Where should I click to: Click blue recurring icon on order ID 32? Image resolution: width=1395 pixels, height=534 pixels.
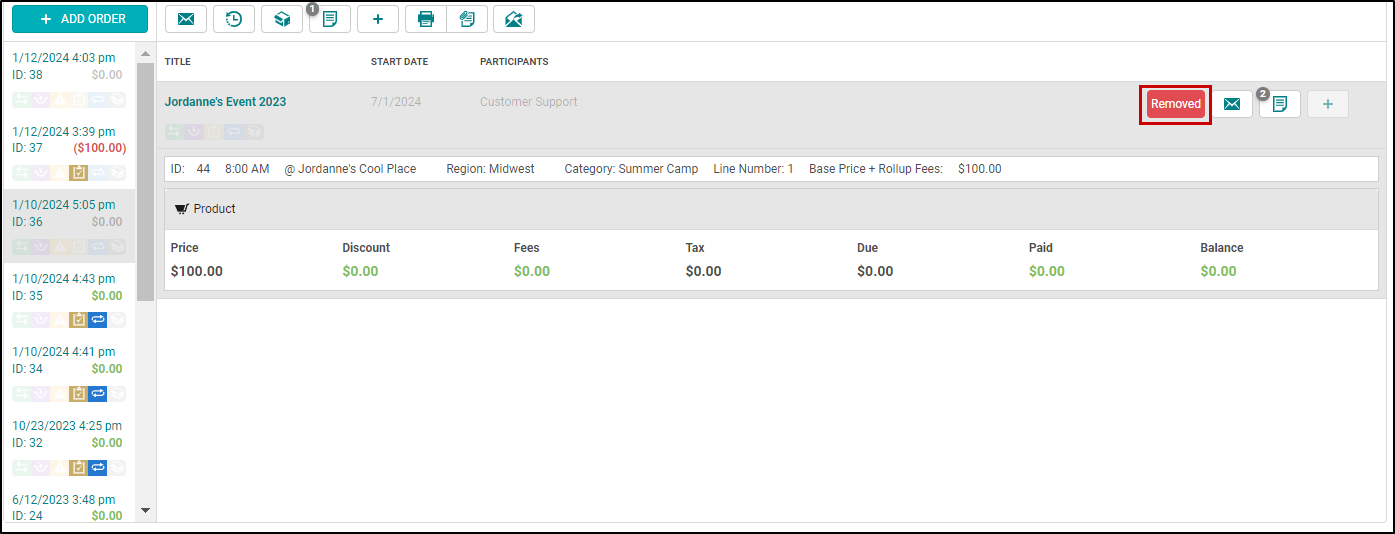98,467
